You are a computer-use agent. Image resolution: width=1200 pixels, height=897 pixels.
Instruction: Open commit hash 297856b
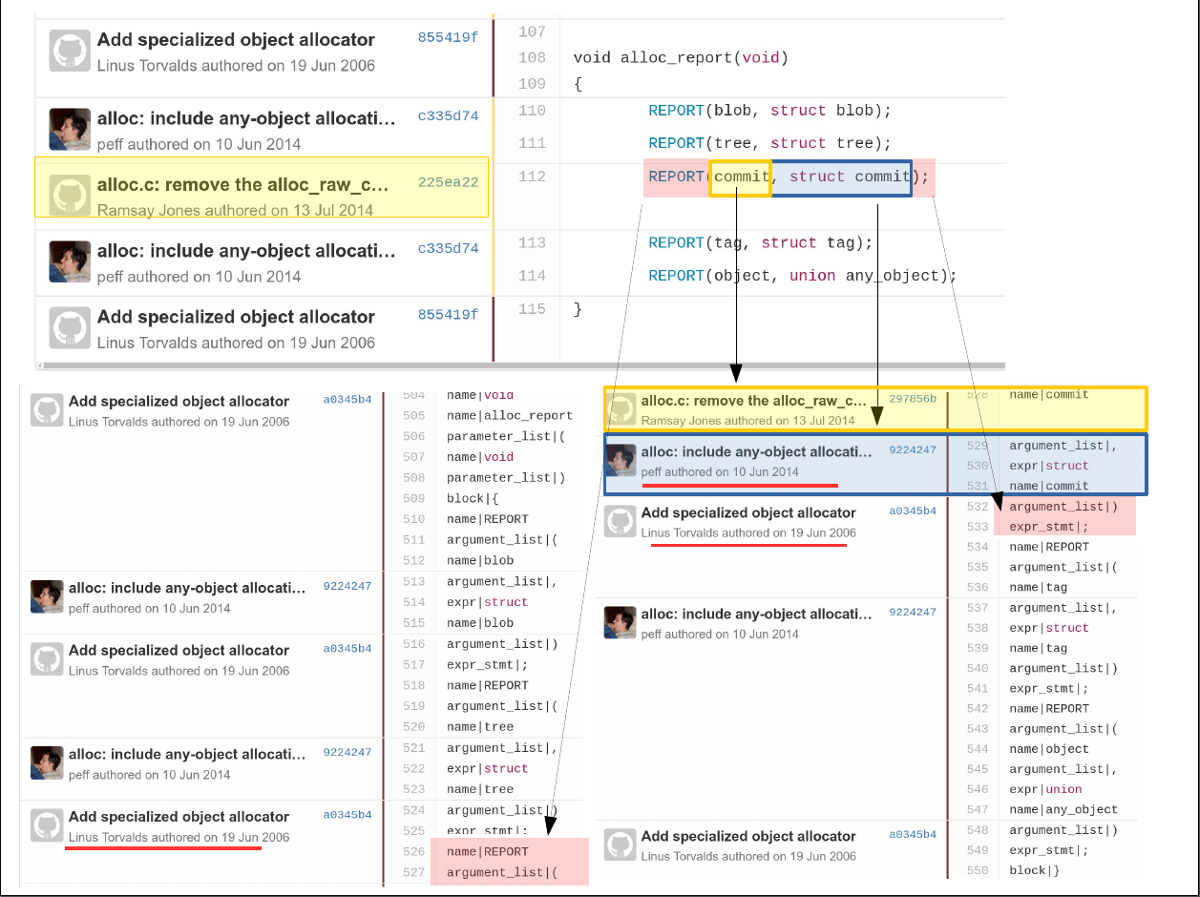912,399
